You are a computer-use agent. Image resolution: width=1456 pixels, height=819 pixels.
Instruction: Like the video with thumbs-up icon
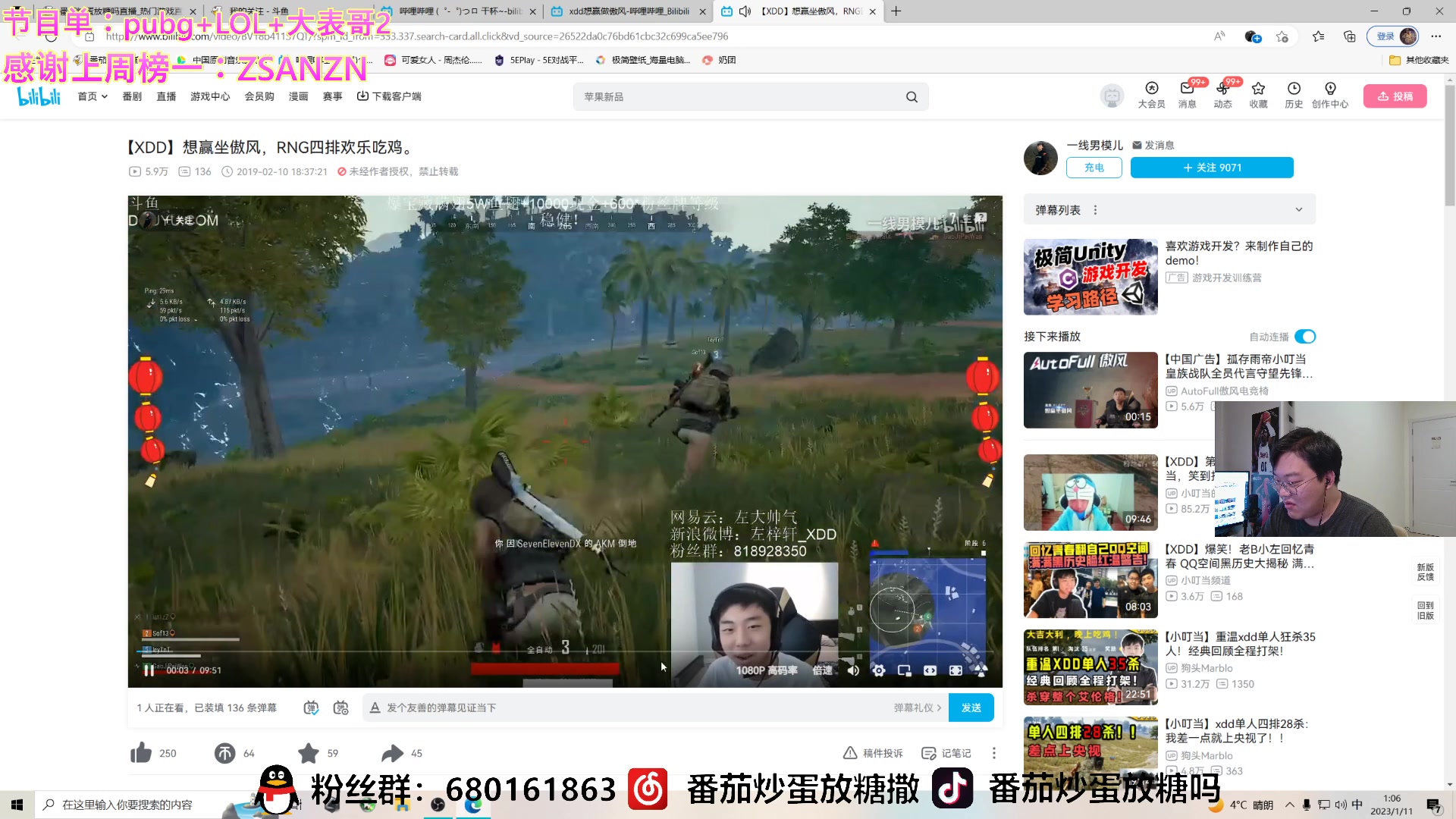[x=141, y=753]
